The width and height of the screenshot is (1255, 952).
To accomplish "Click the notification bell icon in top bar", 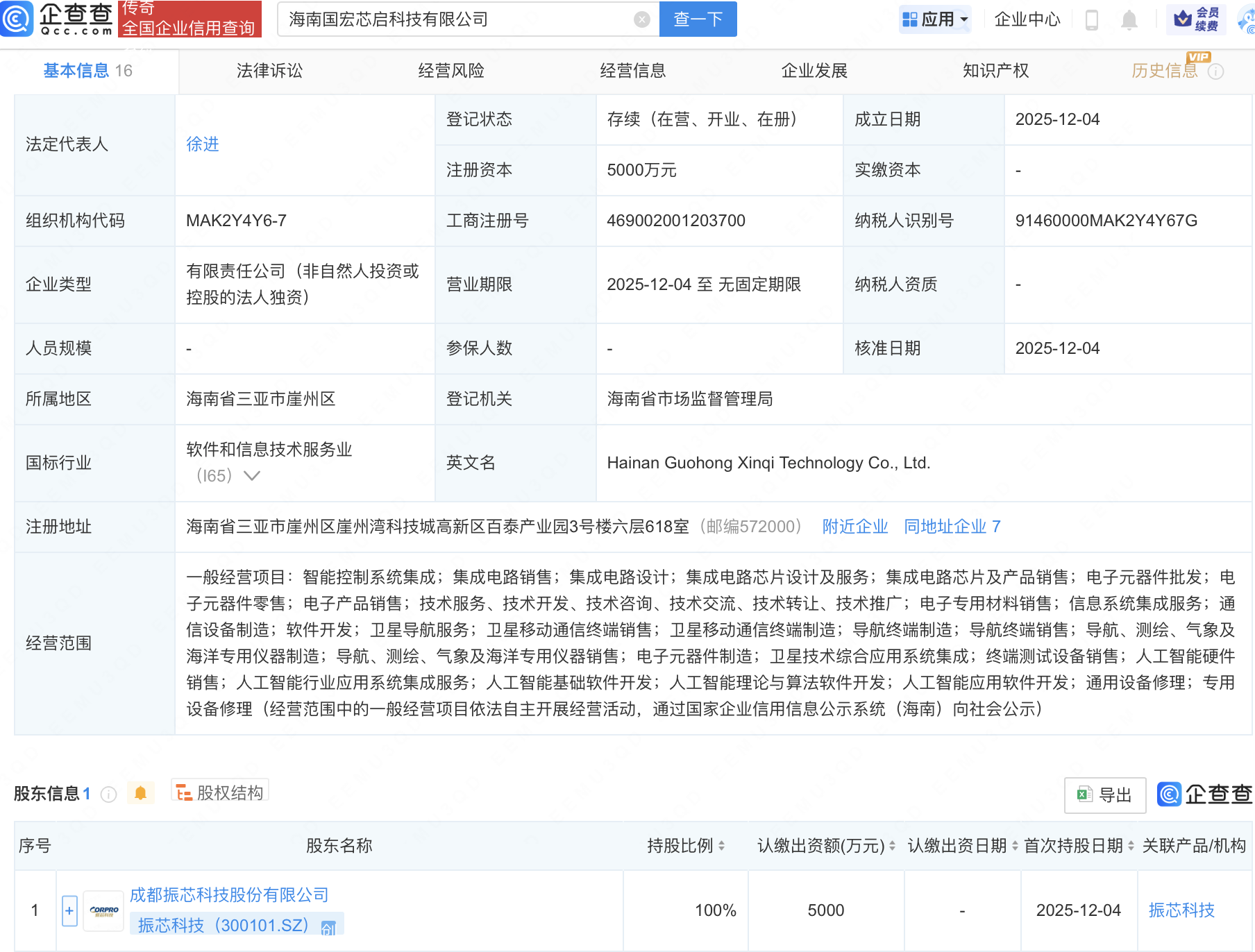I will click(1128, 19).
